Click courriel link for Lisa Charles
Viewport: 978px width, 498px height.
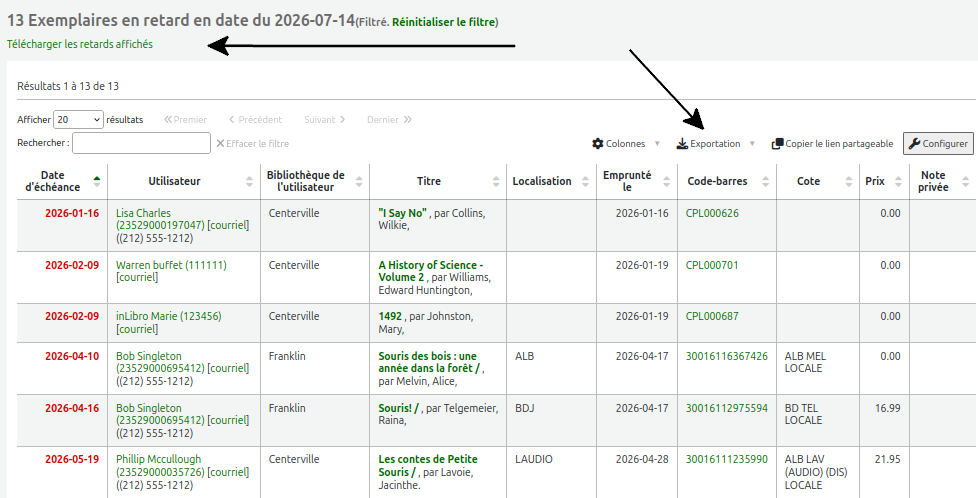pyautogui.click(x=228, y=225)
